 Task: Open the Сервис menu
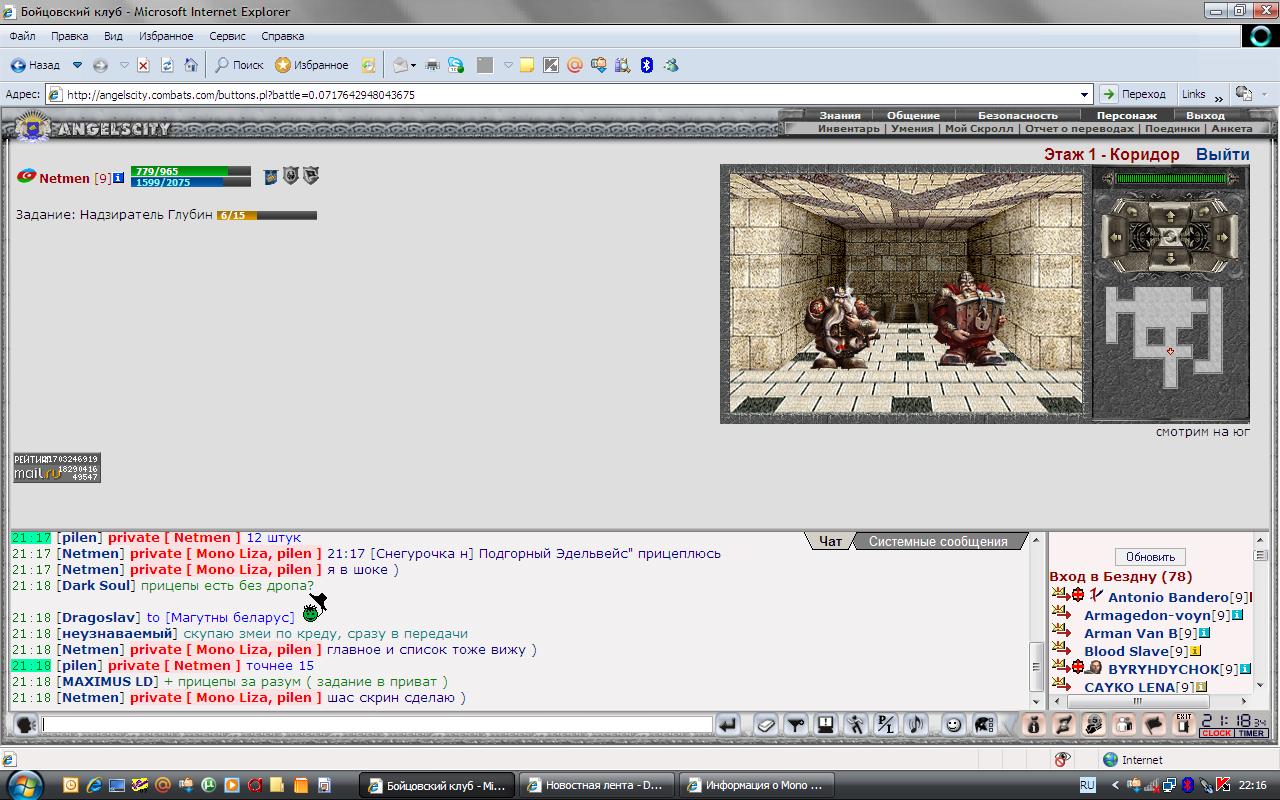click(227, 36)
